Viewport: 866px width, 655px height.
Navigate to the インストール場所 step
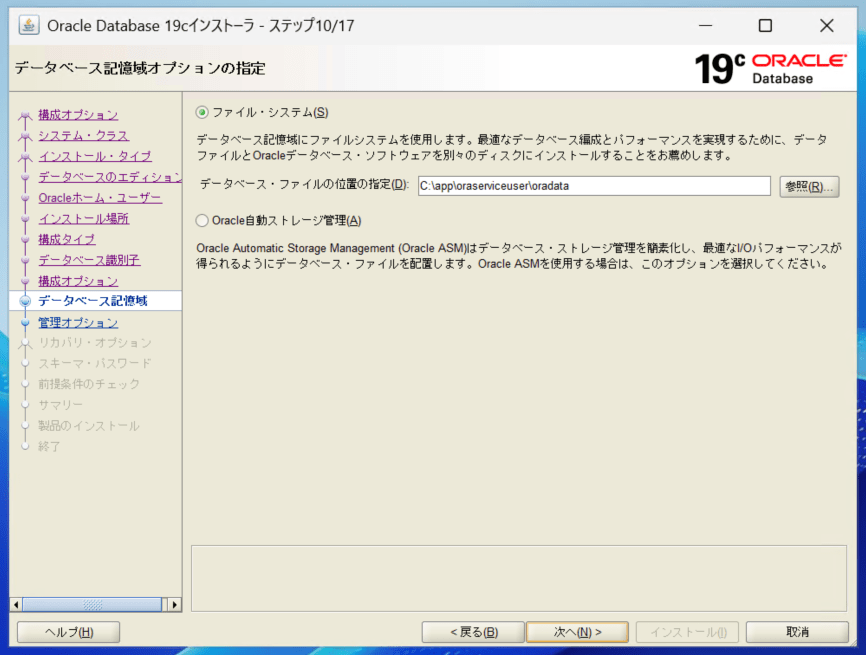83,218
